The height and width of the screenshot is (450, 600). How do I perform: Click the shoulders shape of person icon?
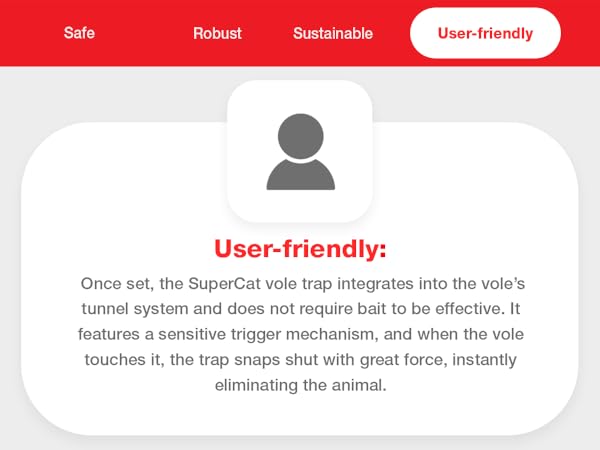pos(301,175)
